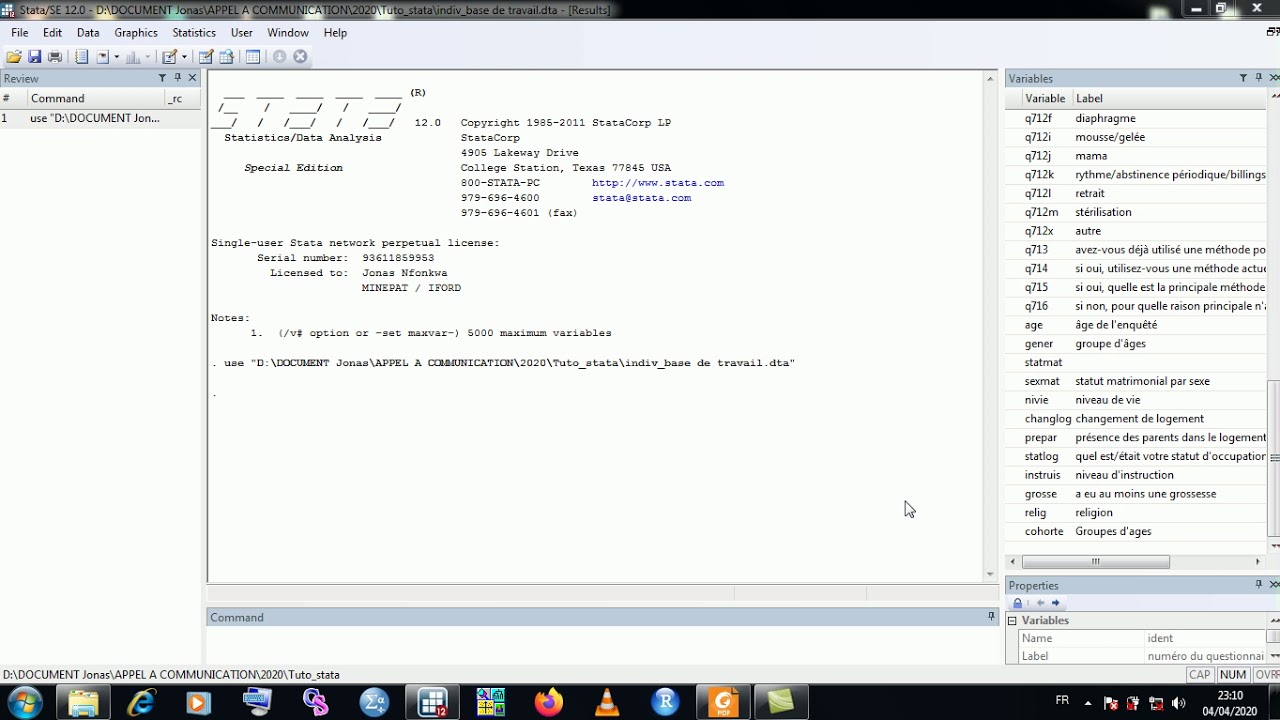Click the next variable arrow in Properties
Screen dimensions: 1280x720
1055,603
